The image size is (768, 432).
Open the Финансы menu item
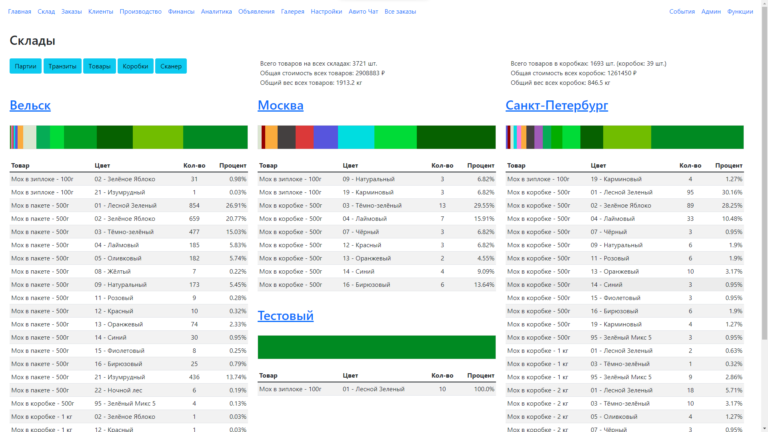tap(181, 10)
